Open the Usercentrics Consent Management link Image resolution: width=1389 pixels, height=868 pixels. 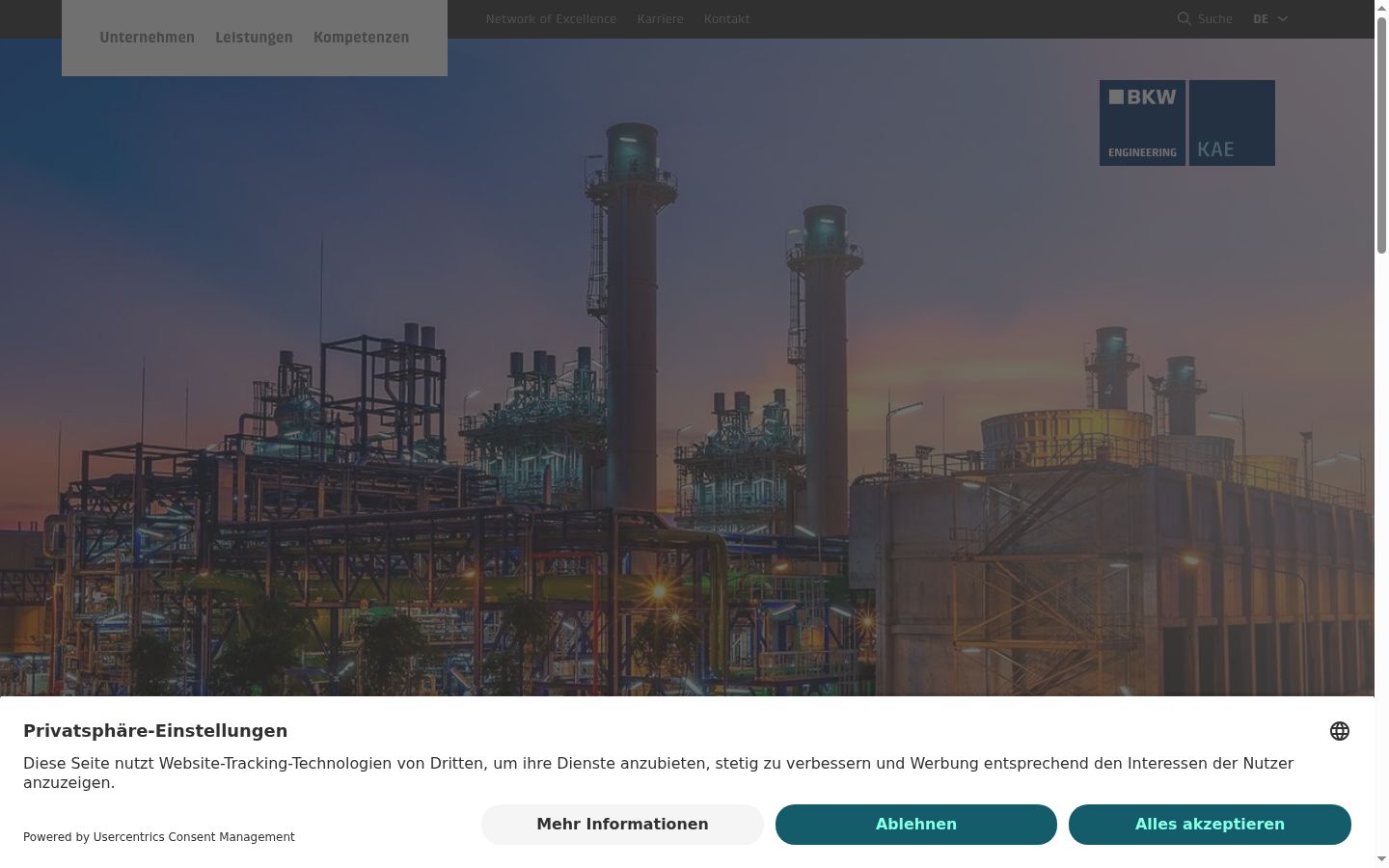point(194,837)
